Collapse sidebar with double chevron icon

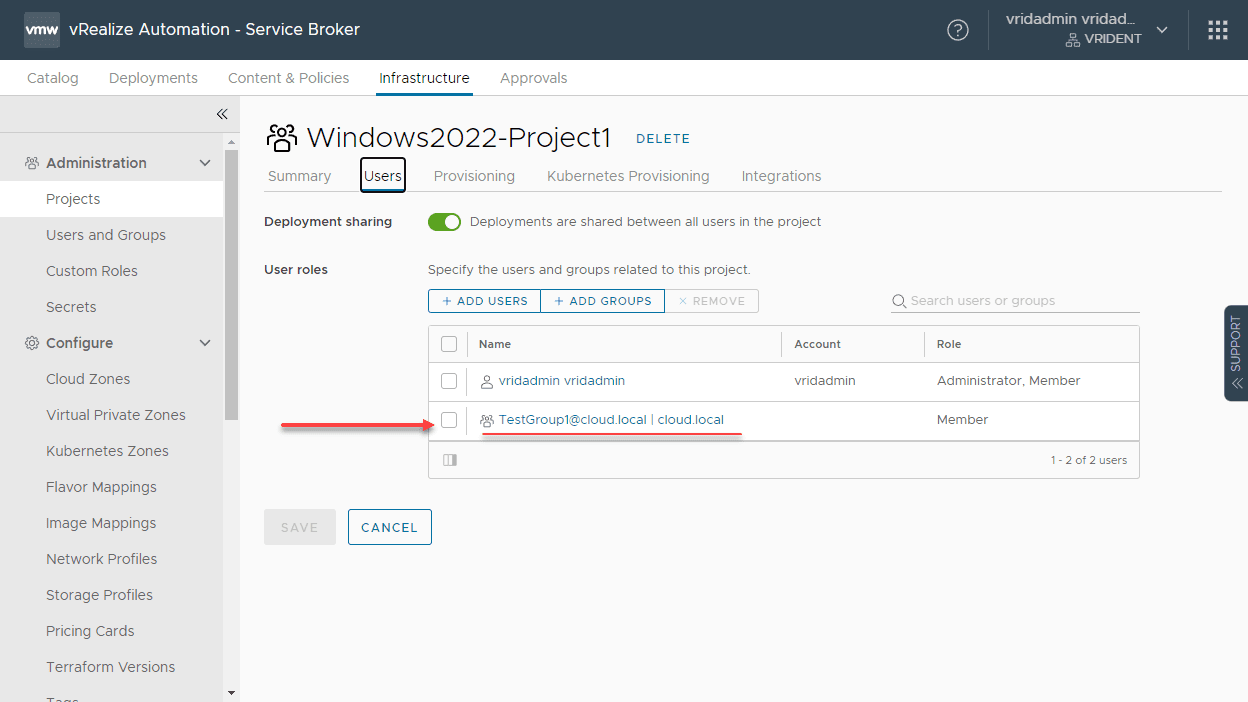(222, 114)
